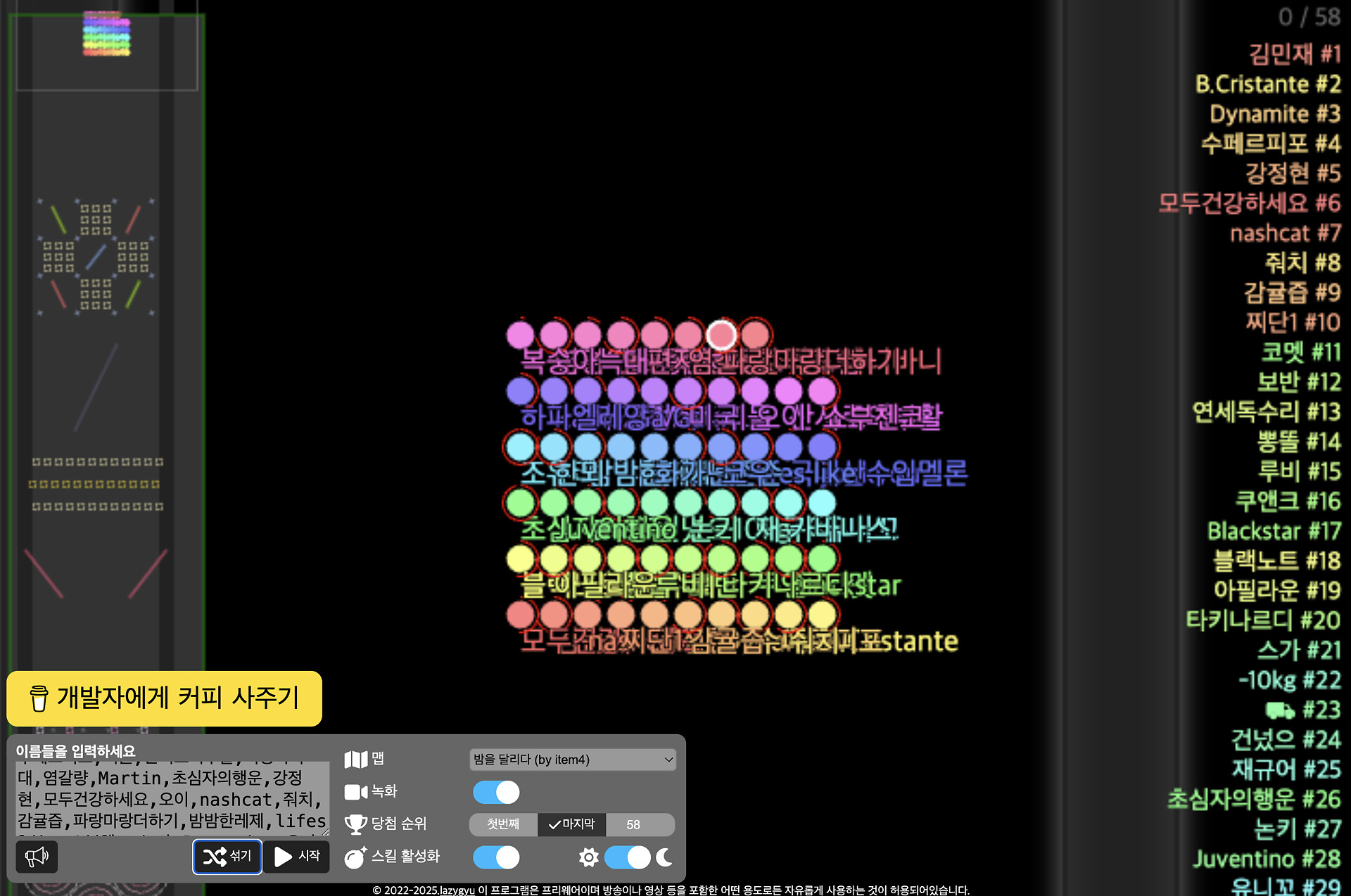Click the sun light-mode icon

point(588,857)
